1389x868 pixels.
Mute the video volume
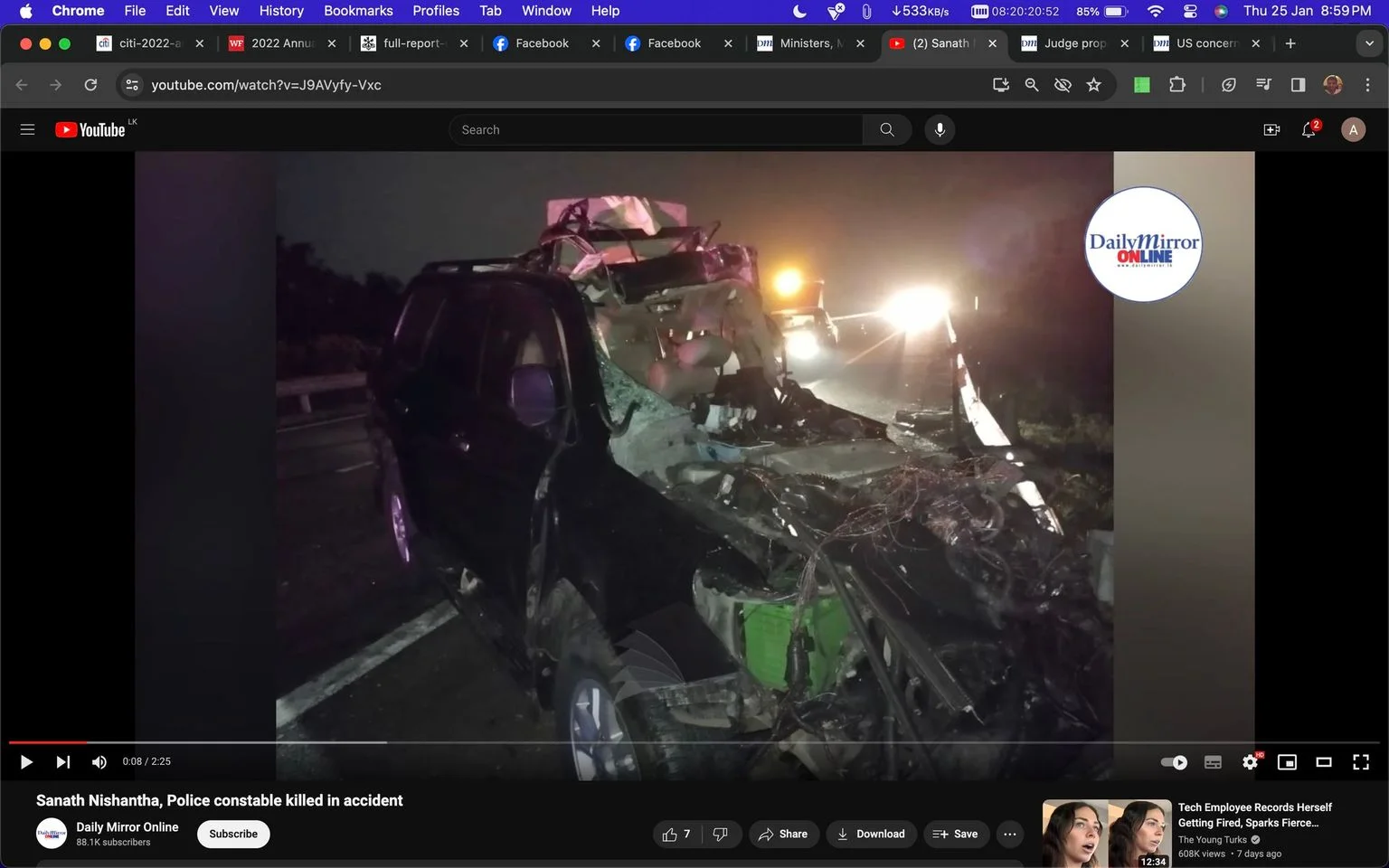click(99, 762)
